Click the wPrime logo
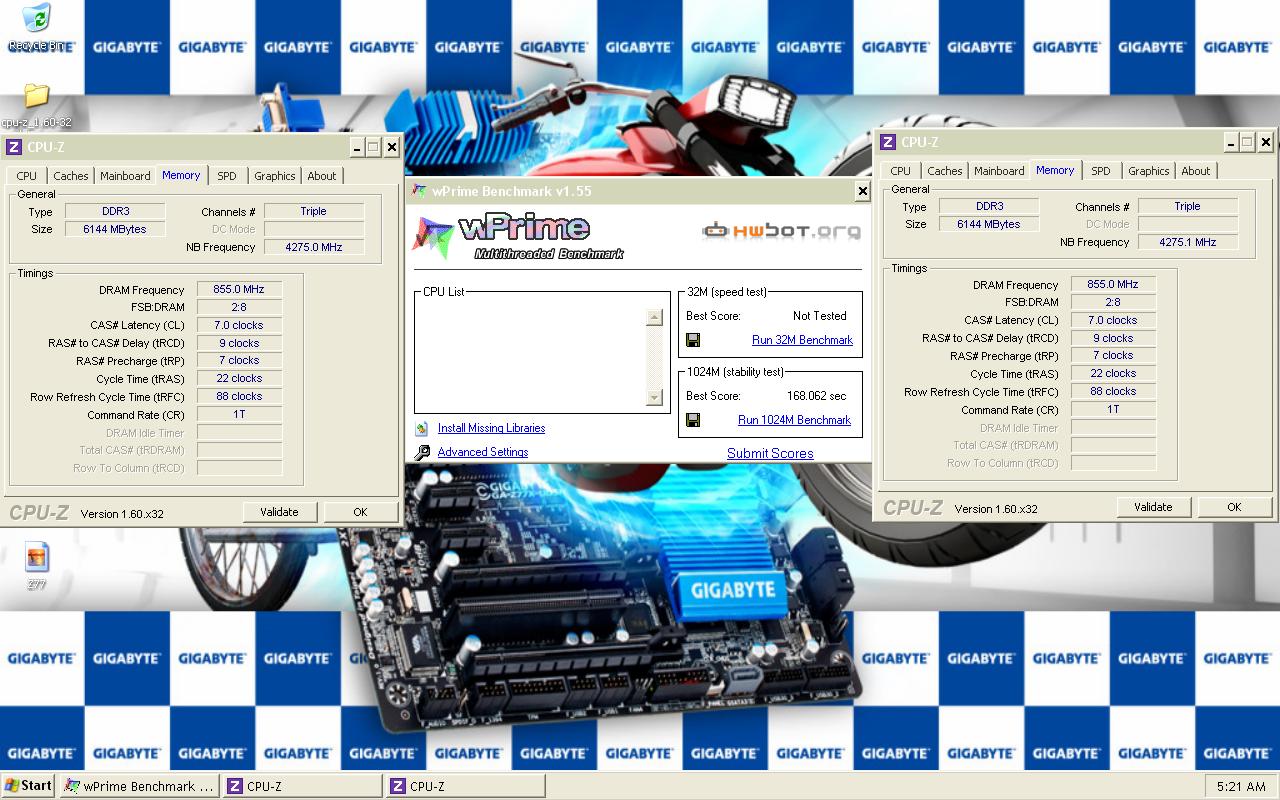This screenshot has width=1280, height=800. point(518,238)
